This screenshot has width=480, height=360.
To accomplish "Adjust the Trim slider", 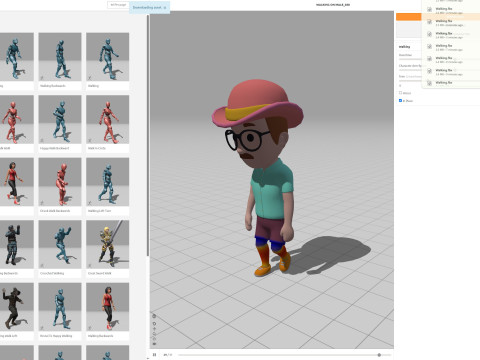I will (x=410, y=81).
